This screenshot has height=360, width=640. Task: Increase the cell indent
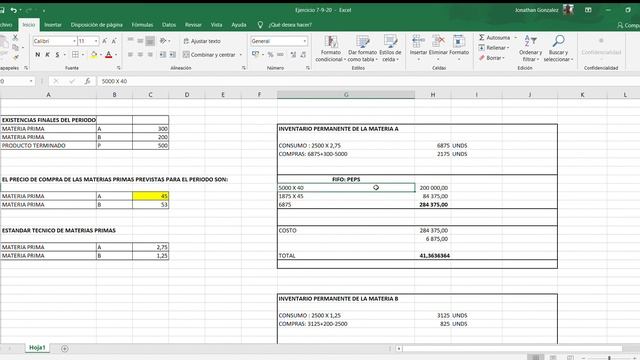pos(173,55)
